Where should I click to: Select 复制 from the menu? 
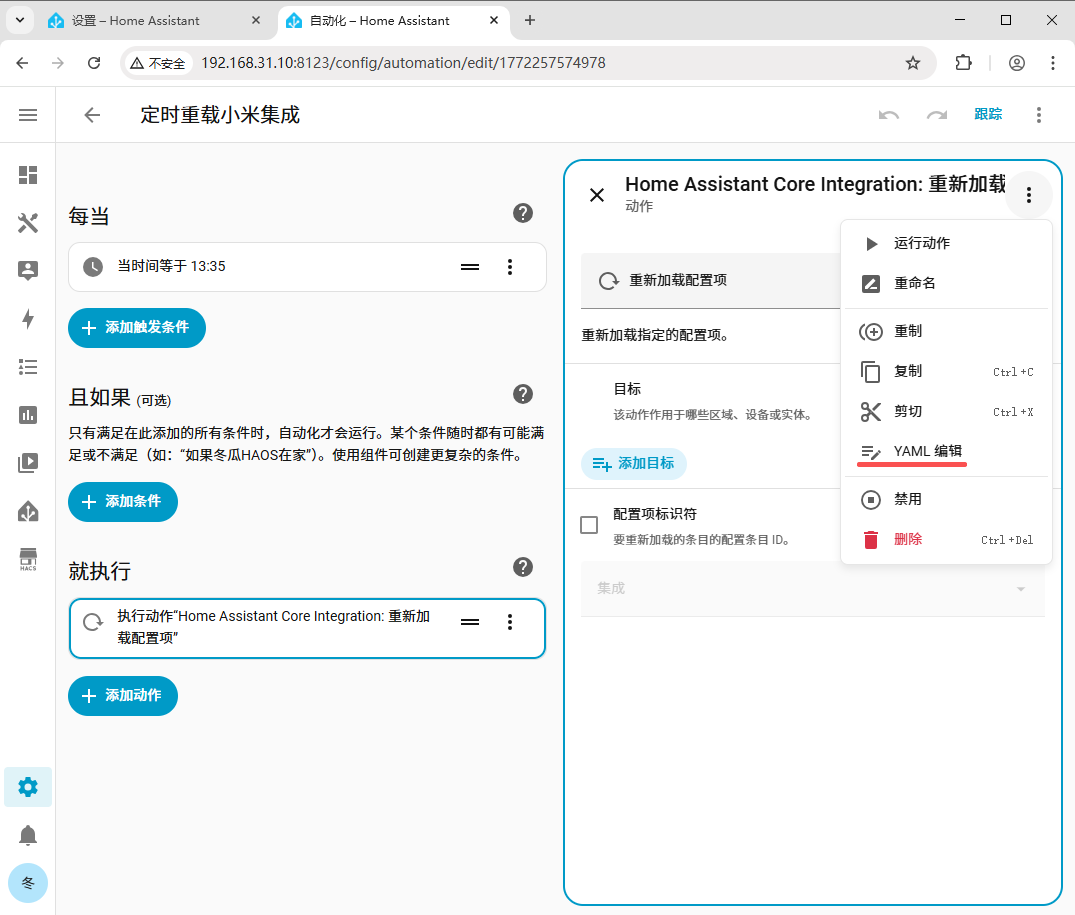coord(947,371)
